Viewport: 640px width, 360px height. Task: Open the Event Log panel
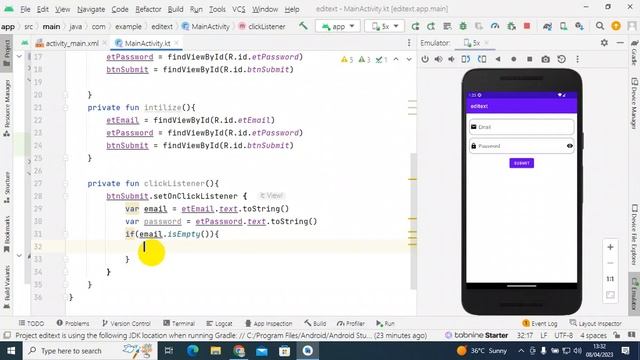[540, 323]
